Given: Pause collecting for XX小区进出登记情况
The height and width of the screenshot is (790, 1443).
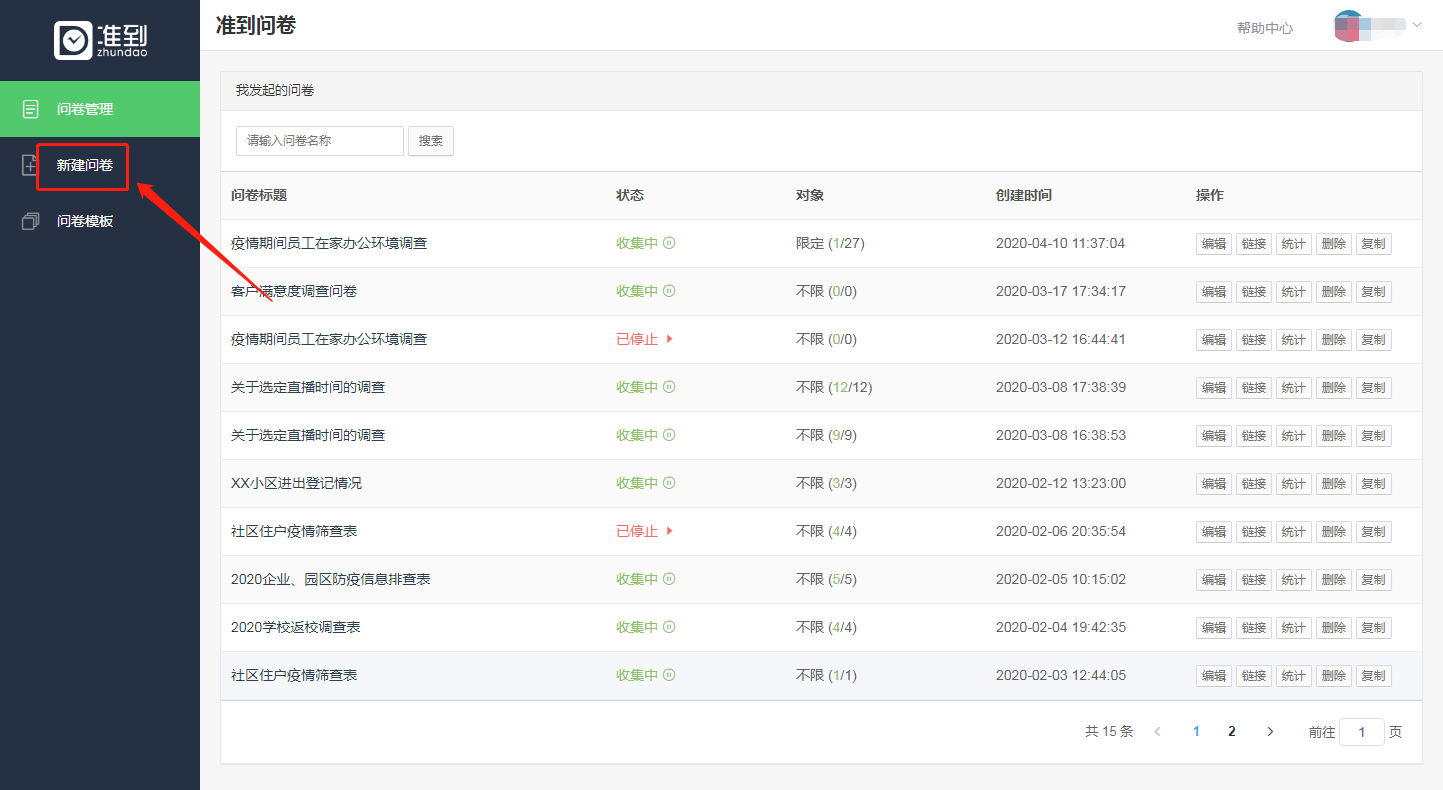Looking at the screenshot, I should [669, 483].
